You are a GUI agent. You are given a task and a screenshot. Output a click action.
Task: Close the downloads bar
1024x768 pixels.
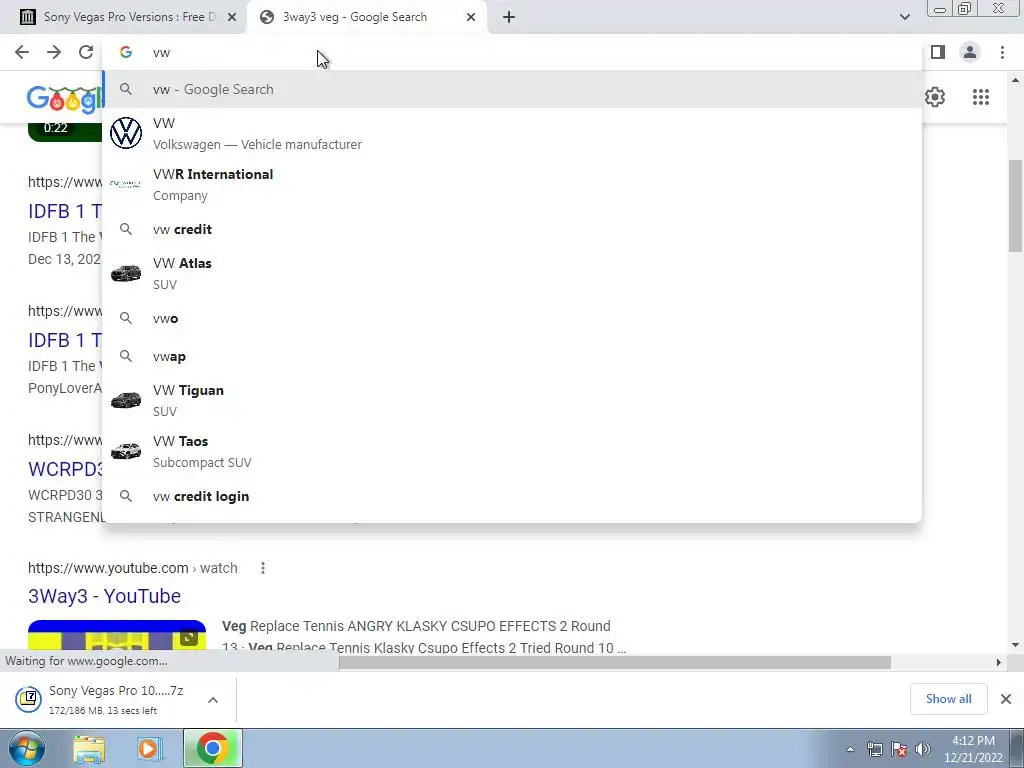pos(1006,699)
